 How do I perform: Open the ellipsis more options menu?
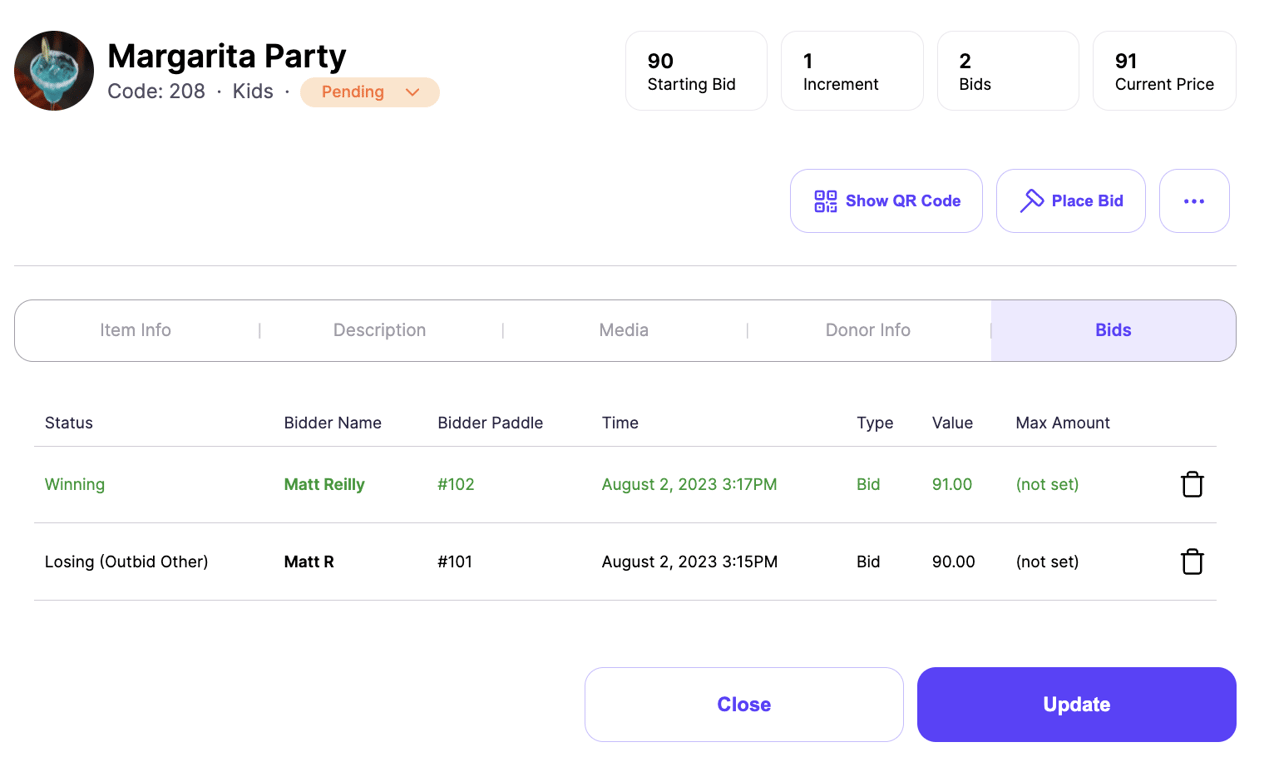1194,200
